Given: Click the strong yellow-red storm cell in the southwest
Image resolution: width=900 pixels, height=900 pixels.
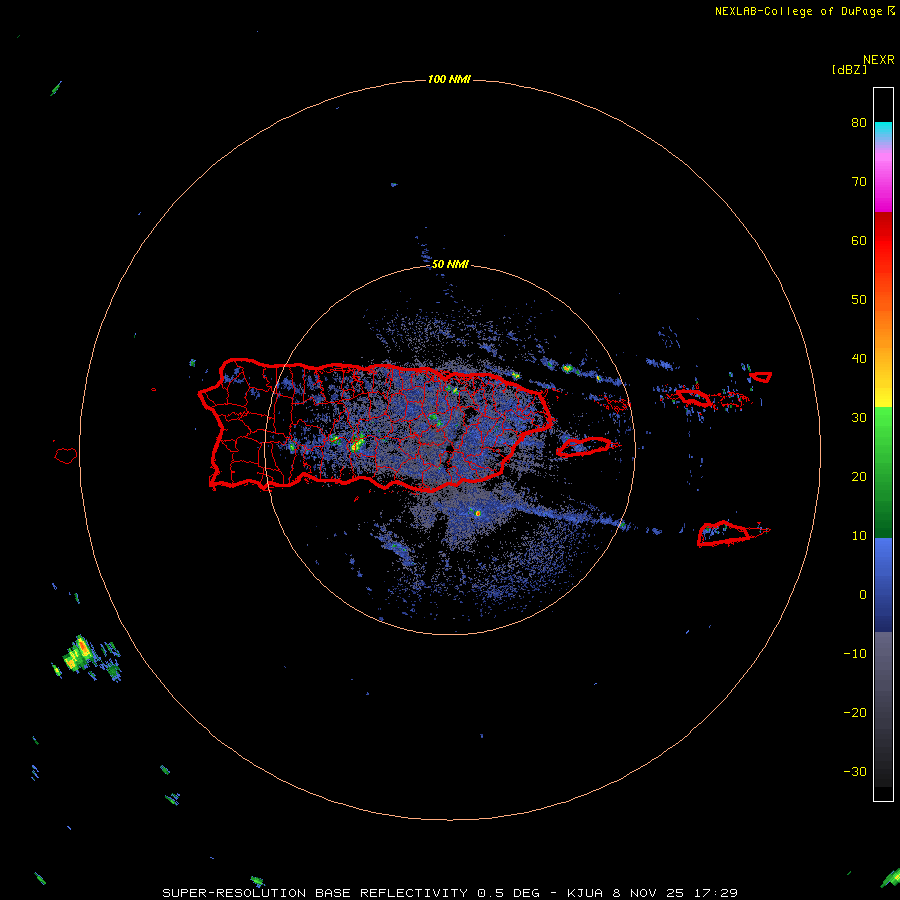Looking at the screenshot, I should click(x=77, y=654).
